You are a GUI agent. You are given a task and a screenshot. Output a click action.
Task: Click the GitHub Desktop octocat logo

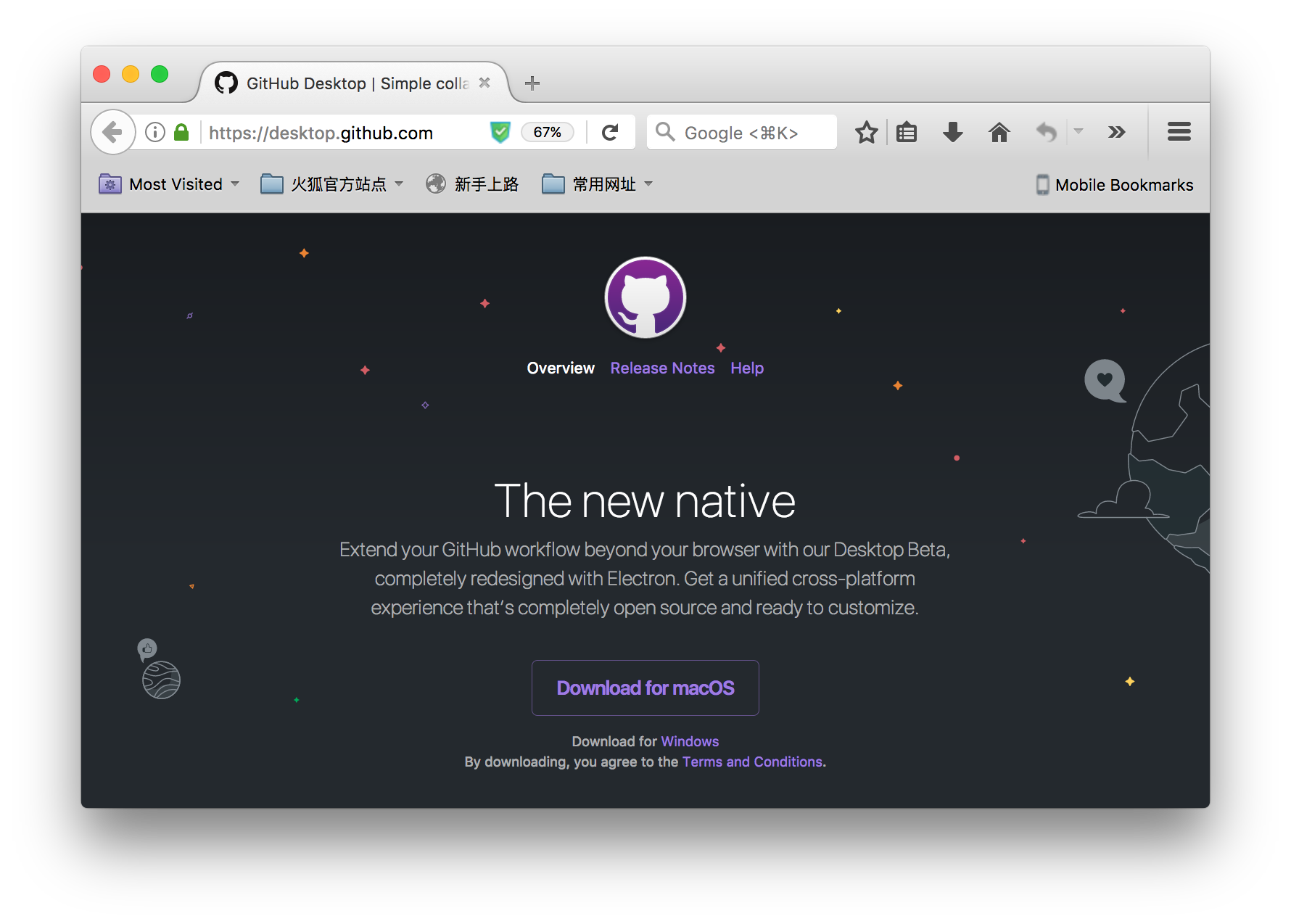pos(645,297)
